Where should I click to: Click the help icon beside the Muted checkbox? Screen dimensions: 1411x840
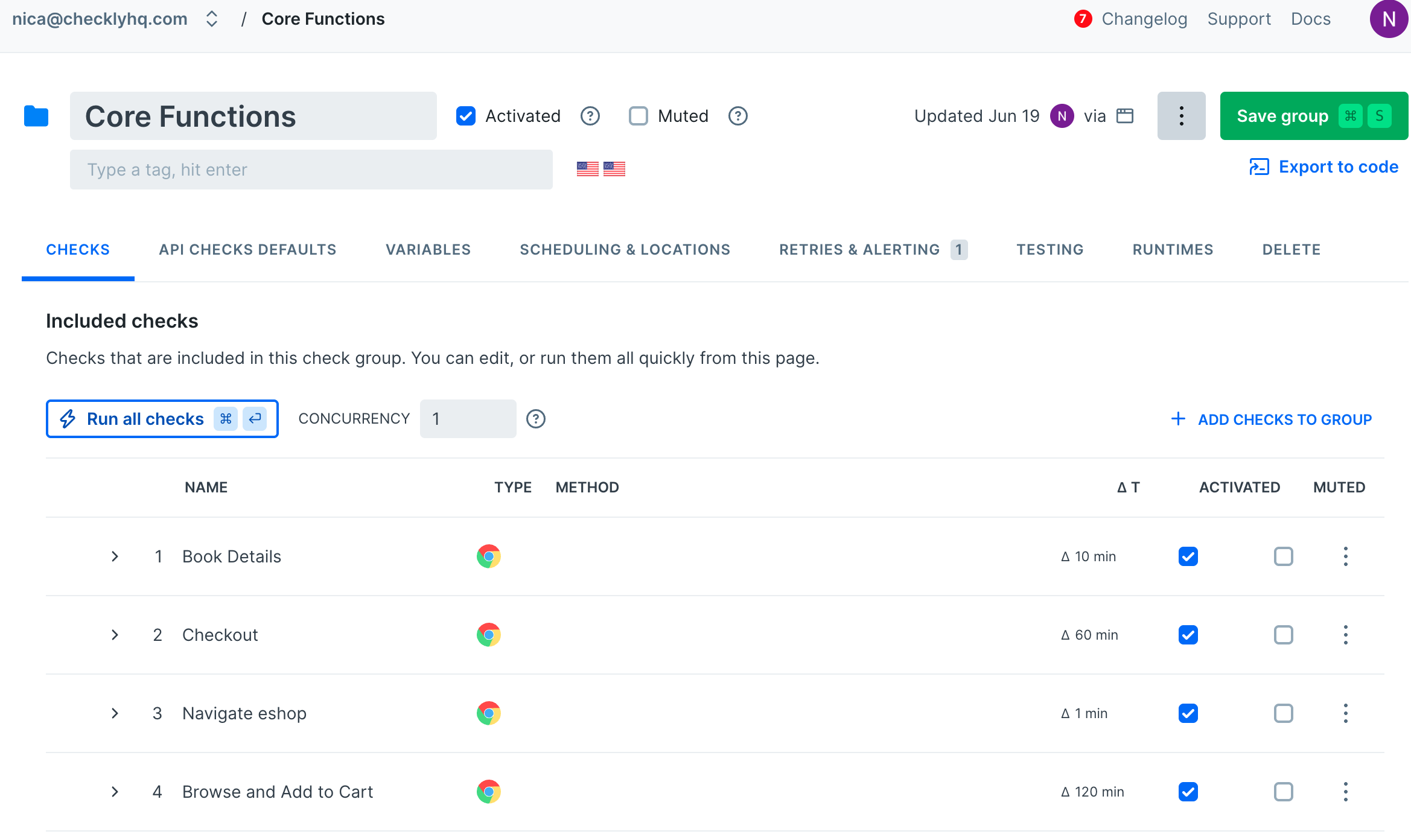pos(737,116)
